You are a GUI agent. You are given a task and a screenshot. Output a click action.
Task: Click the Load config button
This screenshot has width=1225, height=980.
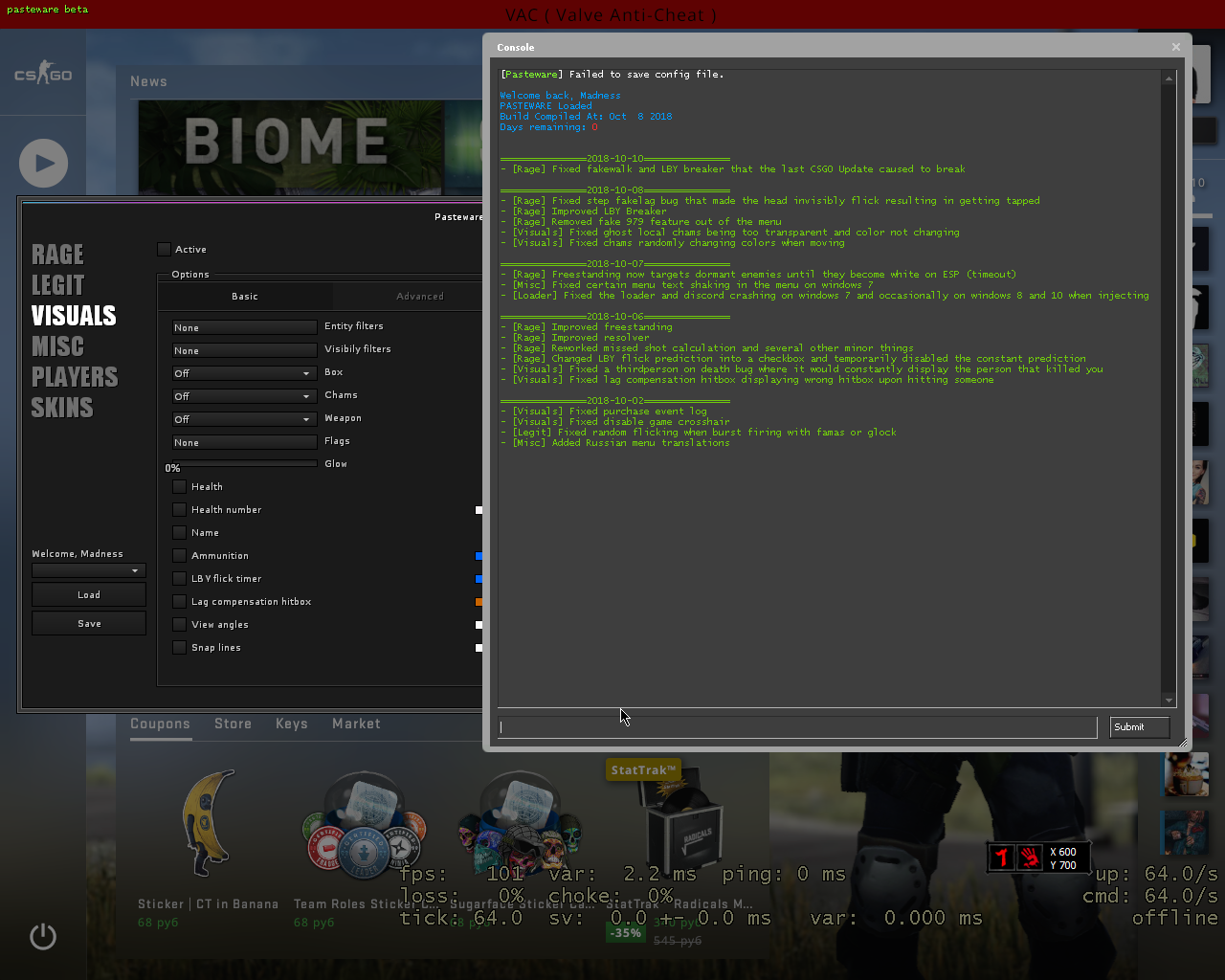(x=89, y=595)
